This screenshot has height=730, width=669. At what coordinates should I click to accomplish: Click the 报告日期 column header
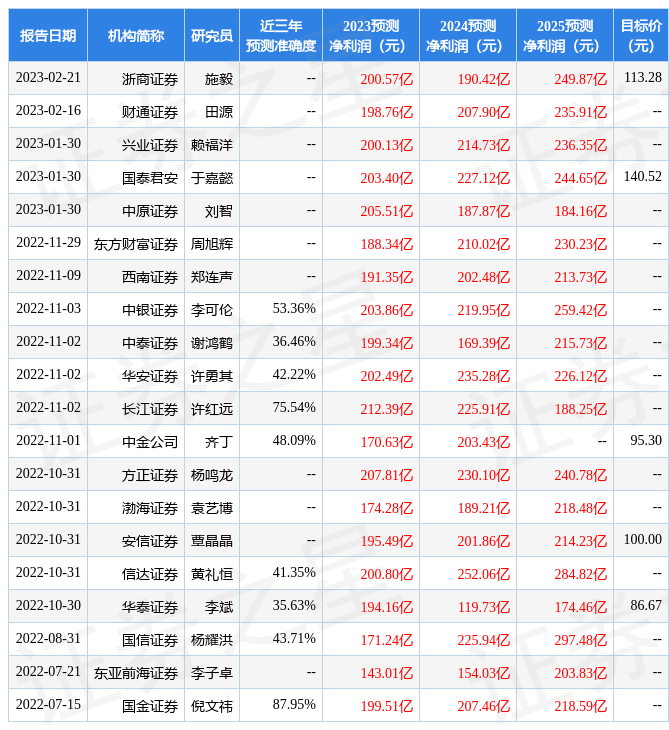48,35
